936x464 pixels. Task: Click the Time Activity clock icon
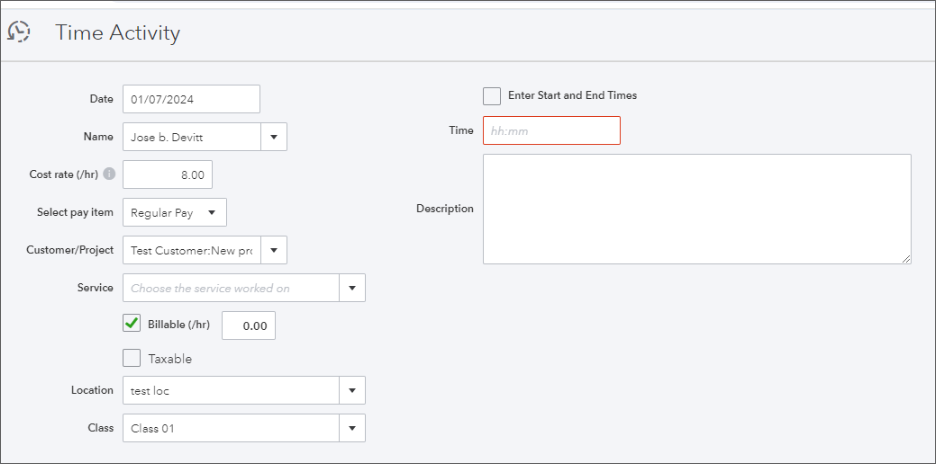click(x=18, y=32)
